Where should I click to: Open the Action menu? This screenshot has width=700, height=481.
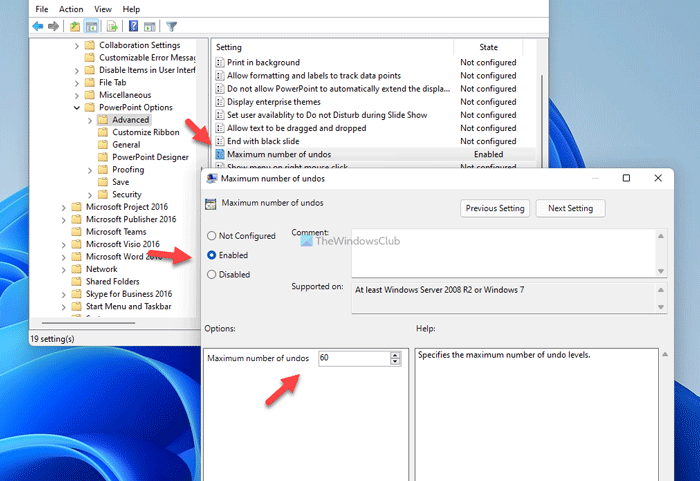pos(71,9)
